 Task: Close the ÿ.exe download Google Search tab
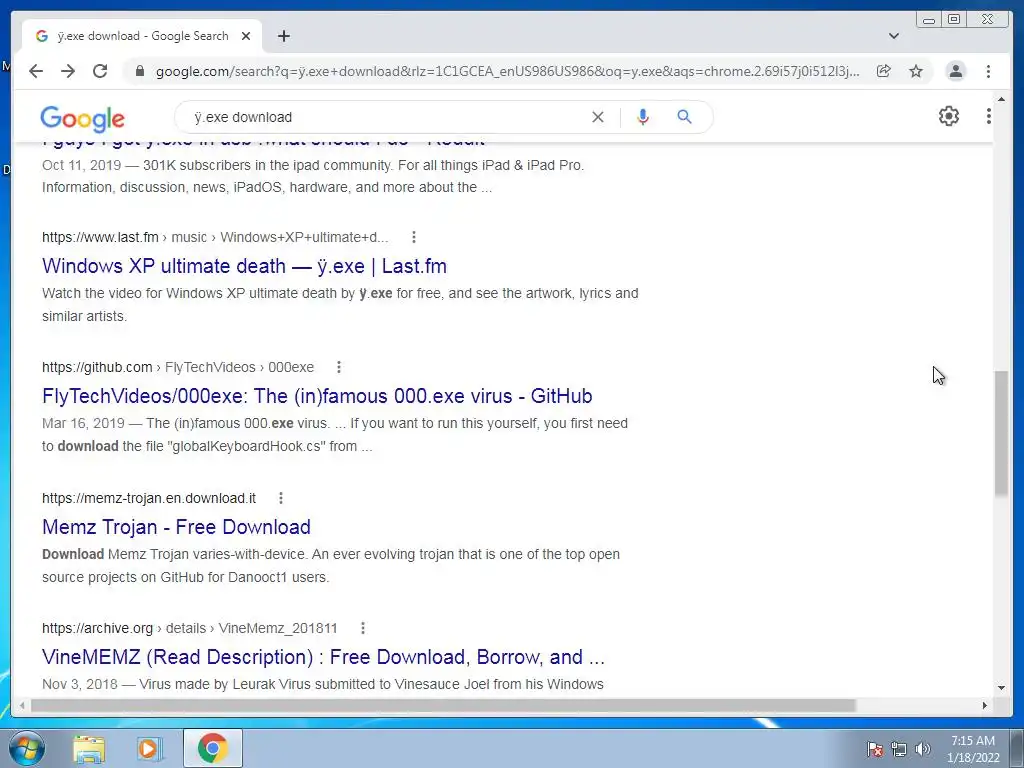pyautogui.click(x=246, y=36)
